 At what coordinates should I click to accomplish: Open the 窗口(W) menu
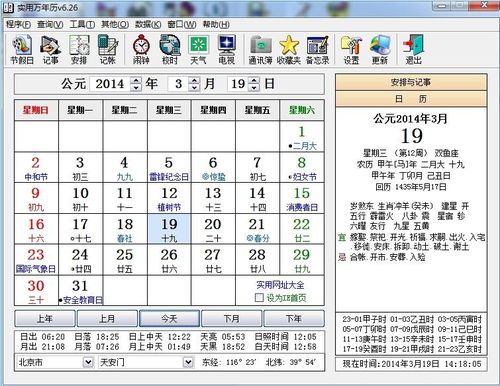coord(182,24)
